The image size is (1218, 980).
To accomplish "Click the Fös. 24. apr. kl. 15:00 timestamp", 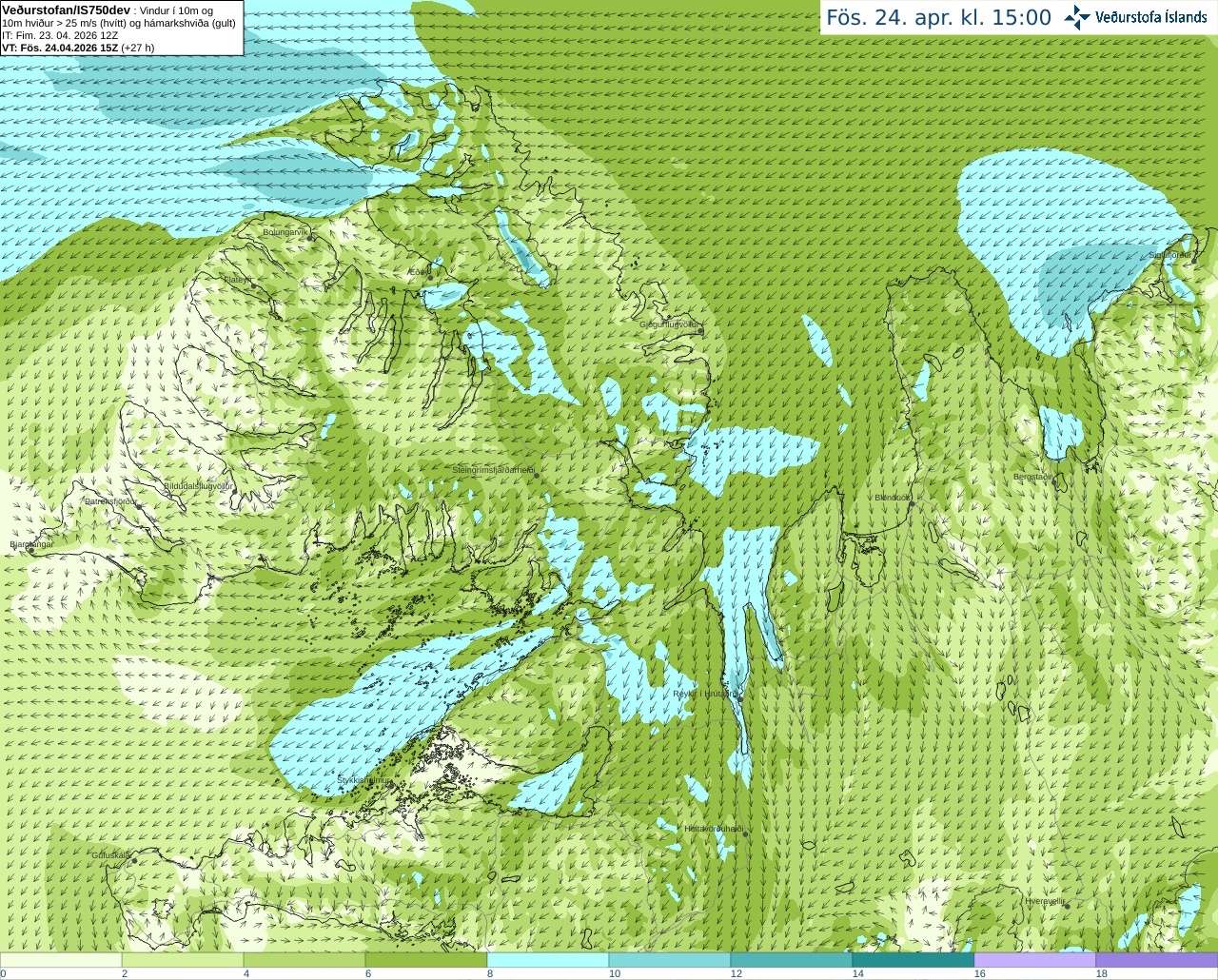I will pyautogui.click(x=938, y=18).
